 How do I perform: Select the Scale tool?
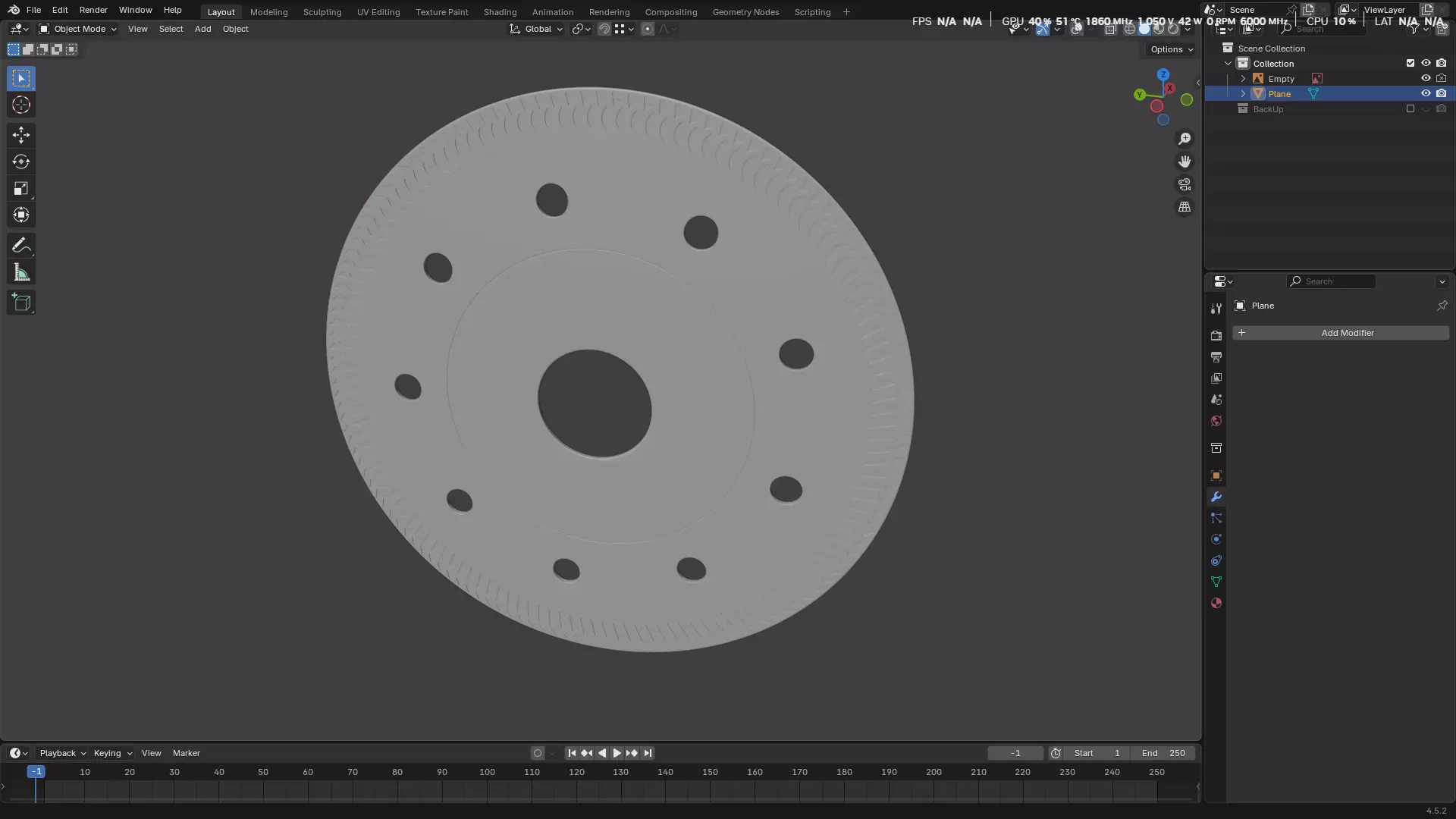[x=21, y=188]
